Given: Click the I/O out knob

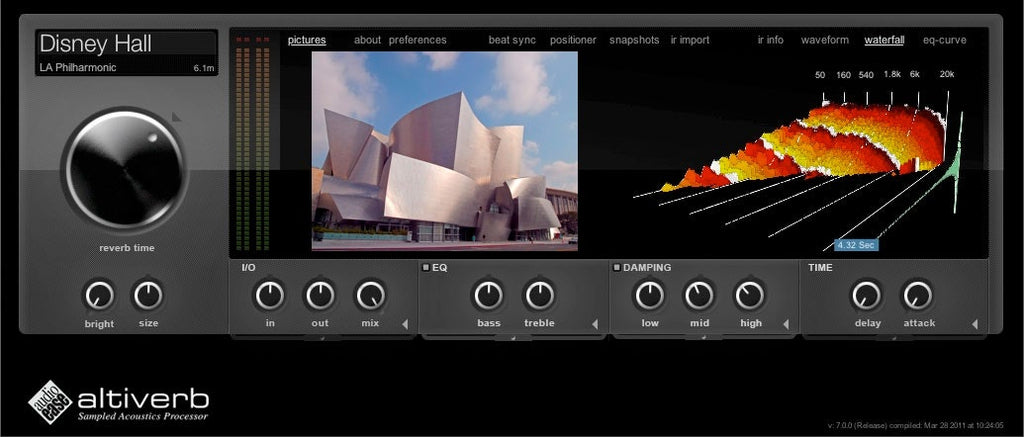Looking at the screenshot, I should click(x=320, y=296).
